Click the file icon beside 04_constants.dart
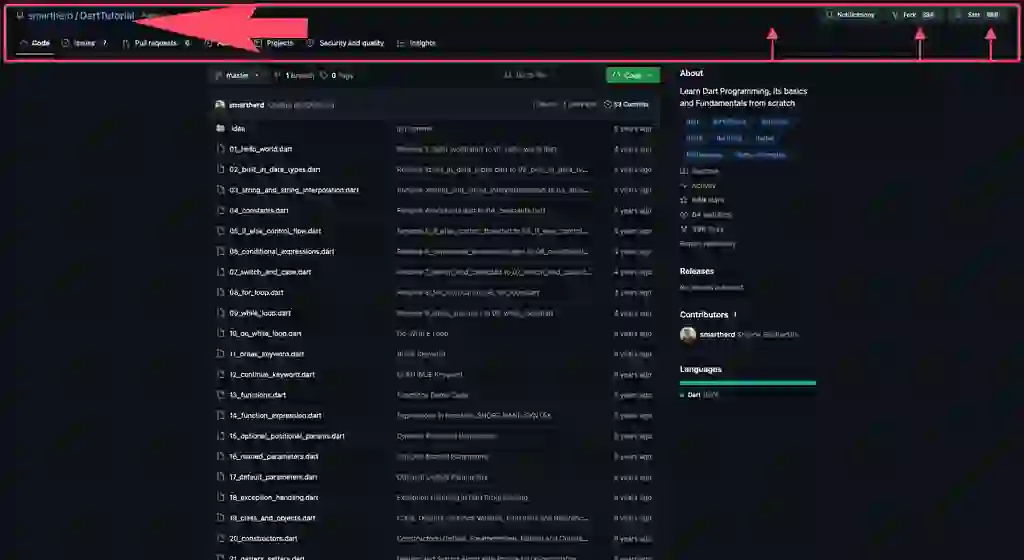This screenshot has height=560, width=1024. [x=221, y=211]
